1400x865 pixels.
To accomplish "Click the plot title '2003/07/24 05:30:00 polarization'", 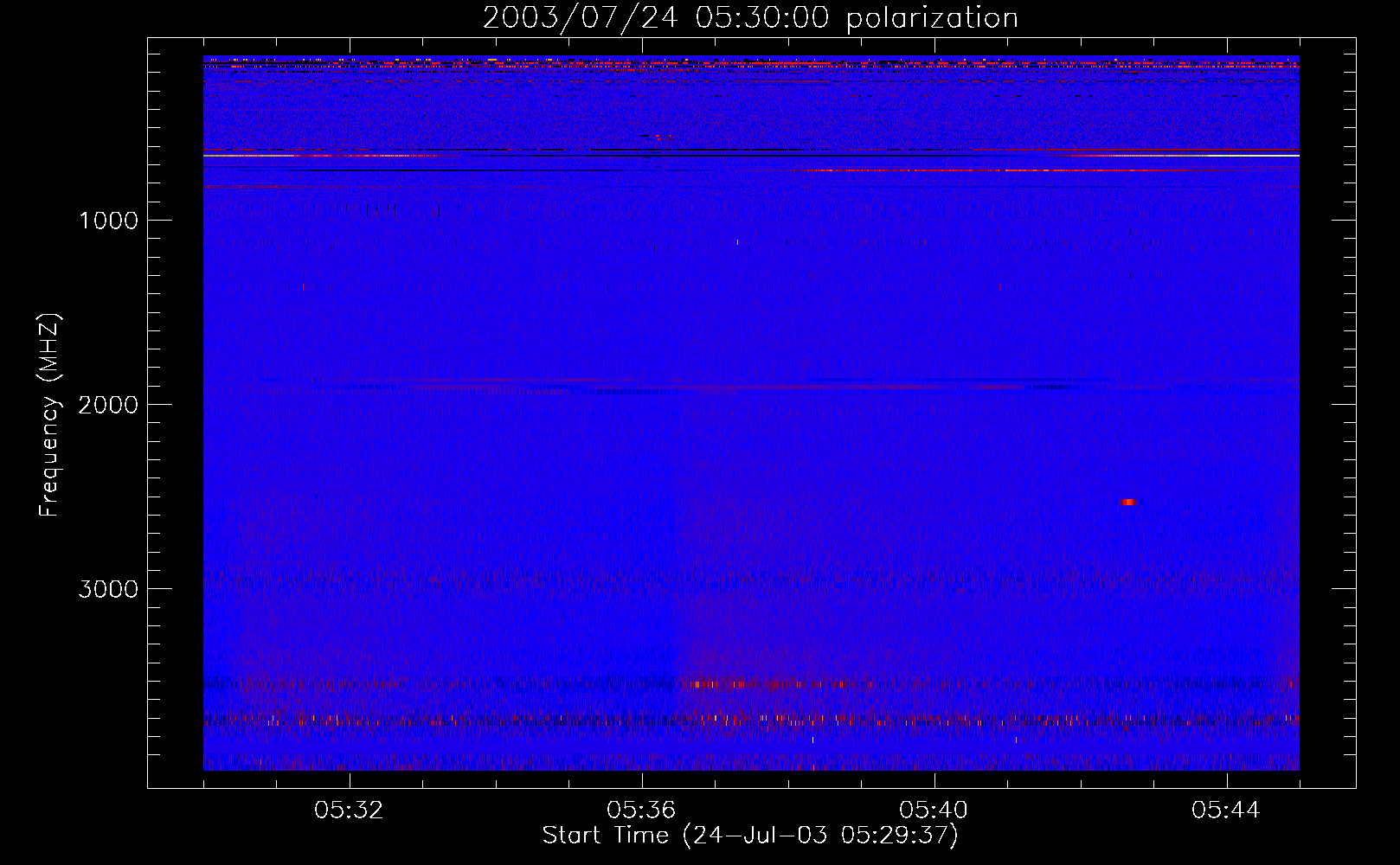I will pos(750,17).
